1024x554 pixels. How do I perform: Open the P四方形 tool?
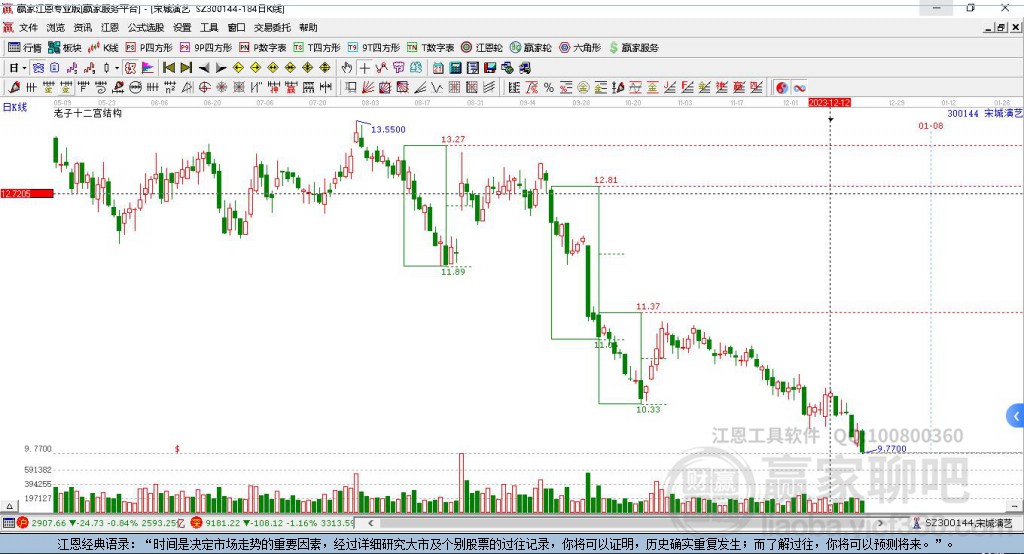(x=149, y=48)
